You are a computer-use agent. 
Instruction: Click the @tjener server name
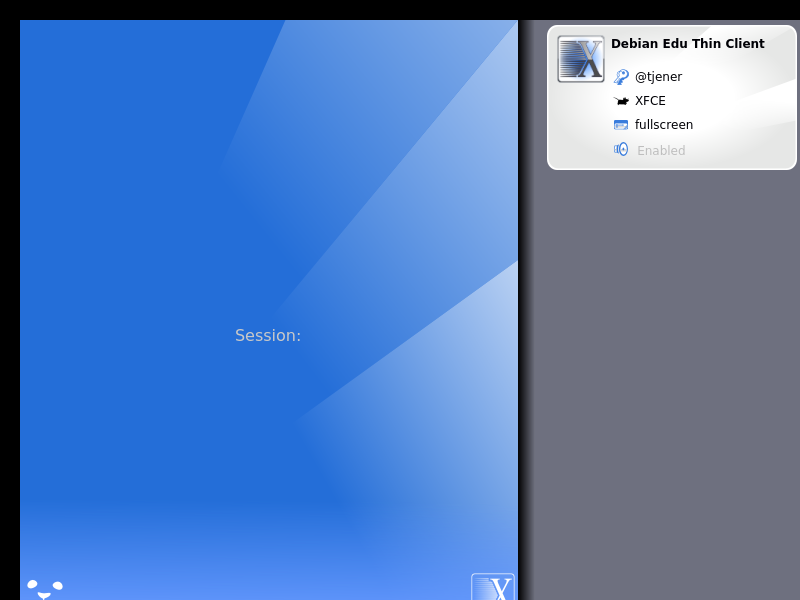coord(658,77)
